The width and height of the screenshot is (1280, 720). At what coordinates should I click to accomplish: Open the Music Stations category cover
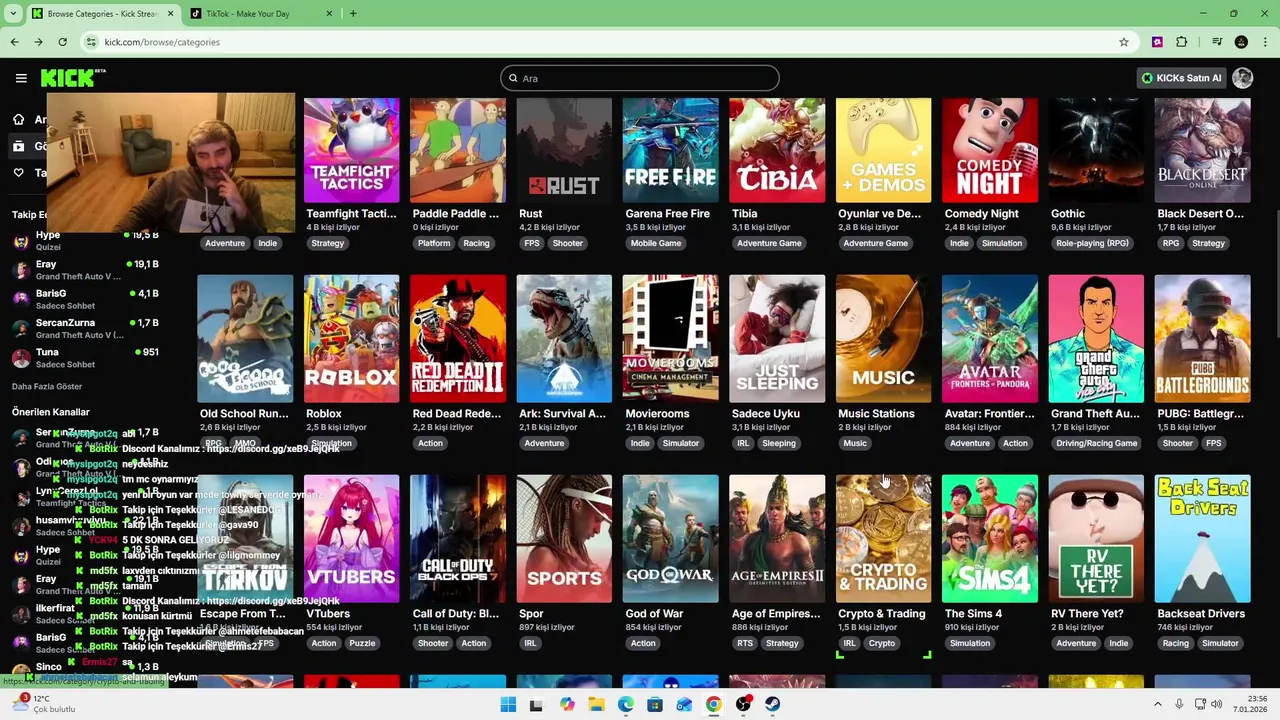pyautogui.click(x=883, y=339)
